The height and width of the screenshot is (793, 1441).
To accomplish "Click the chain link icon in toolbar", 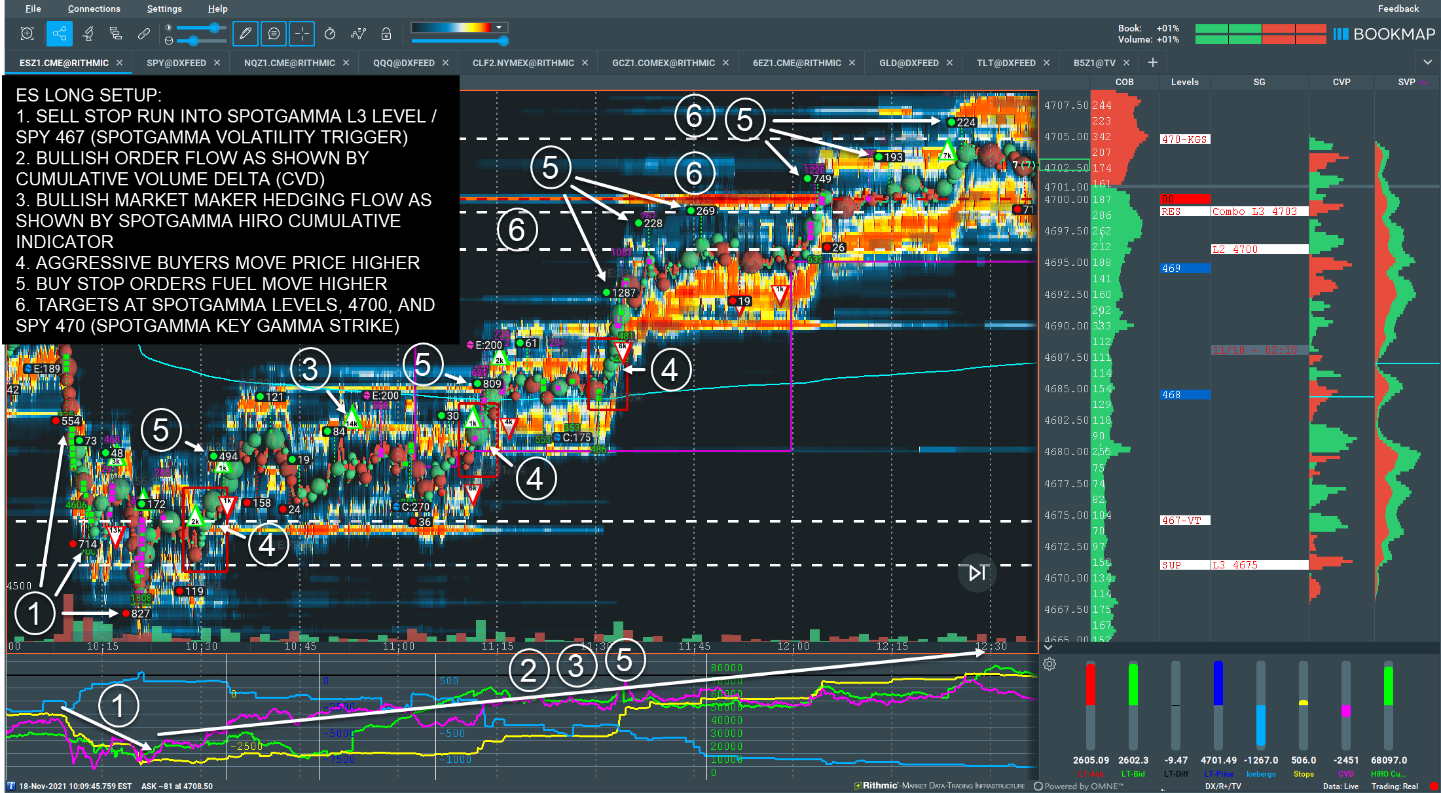I will point(144,33).
